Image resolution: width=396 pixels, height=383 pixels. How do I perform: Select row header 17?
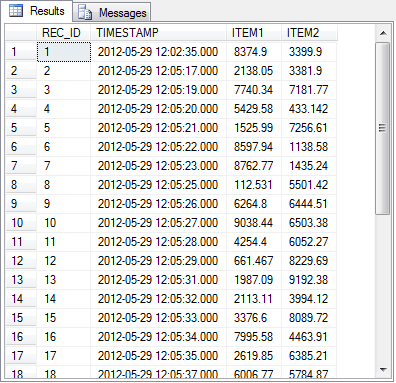point(21,356)
